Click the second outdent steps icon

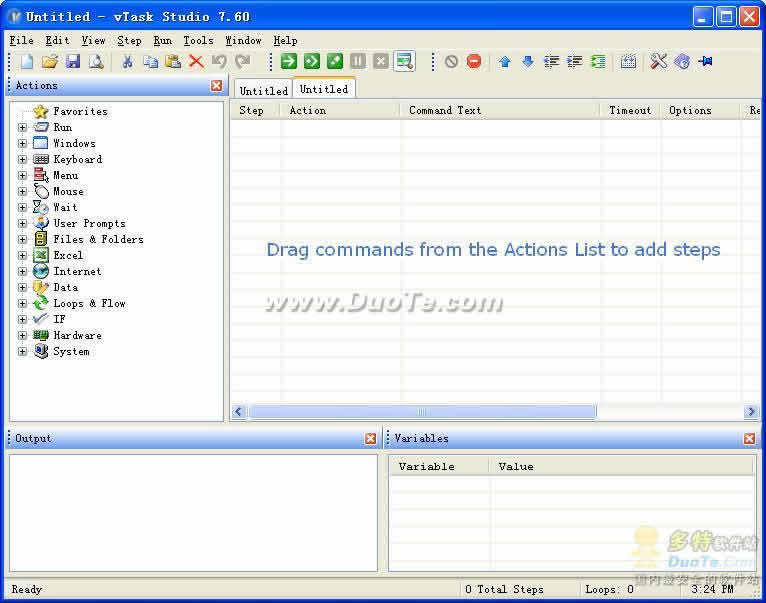(574, 62)
